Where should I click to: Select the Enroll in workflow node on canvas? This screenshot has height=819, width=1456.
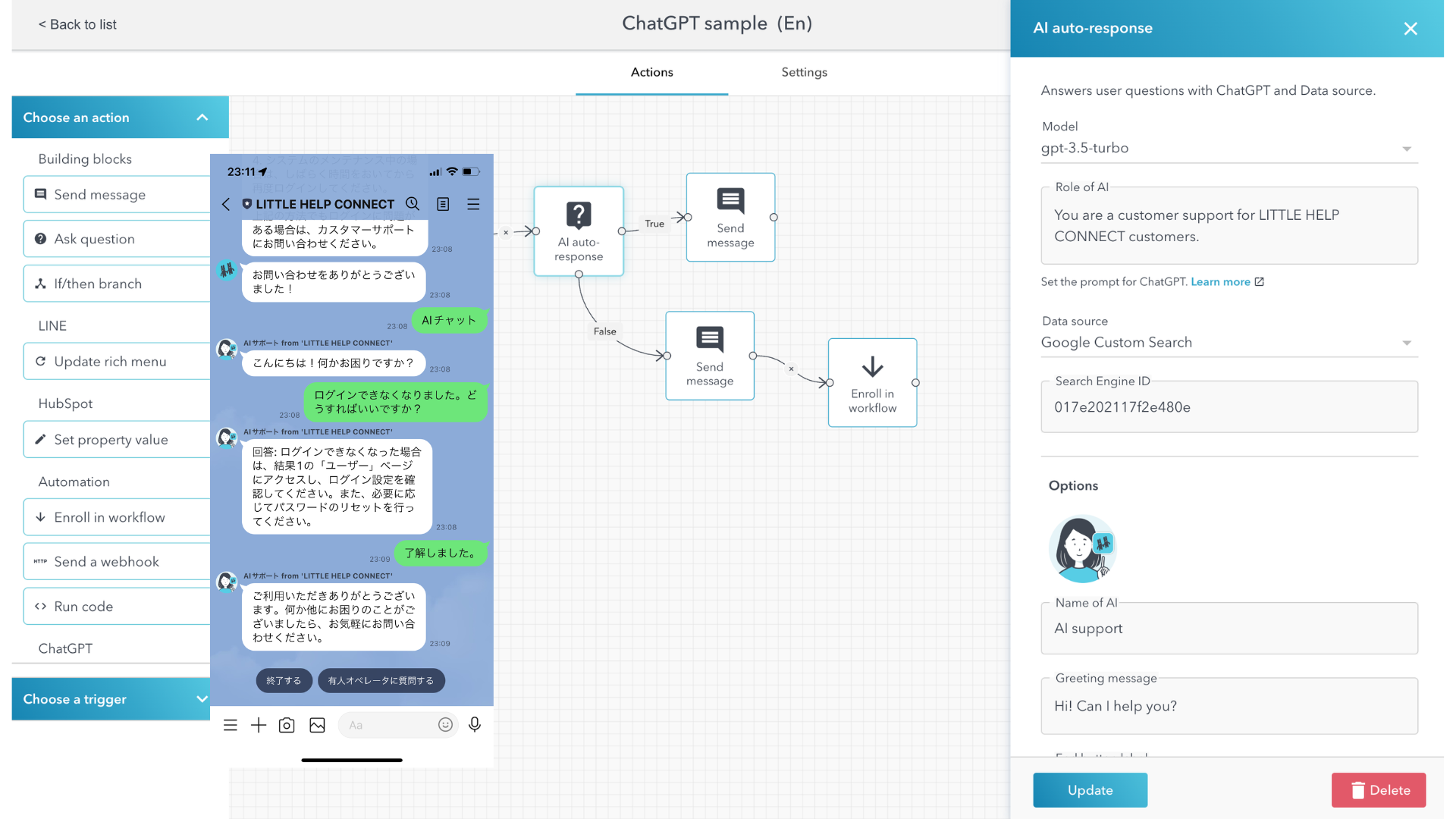click(x=872, y=383)
